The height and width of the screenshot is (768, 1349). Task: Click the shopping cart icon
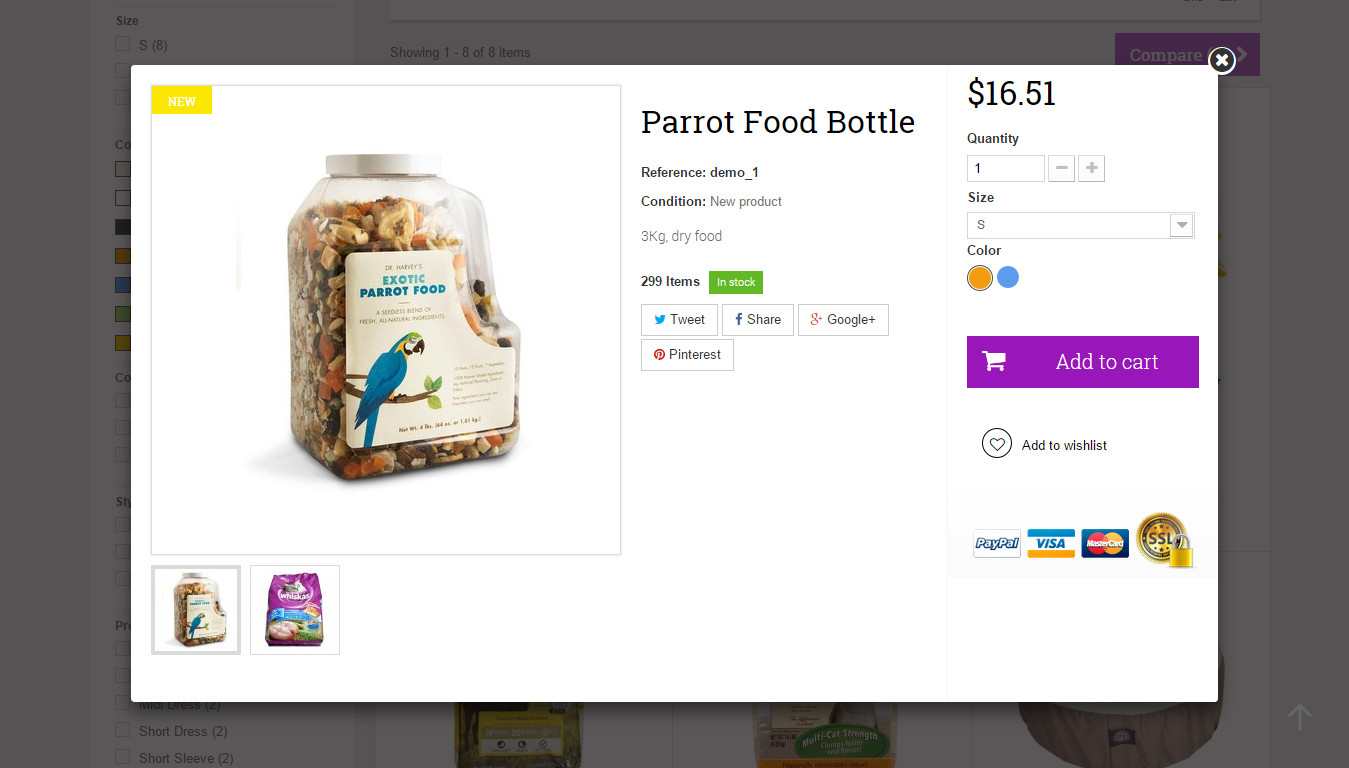[x=994, y=362]
